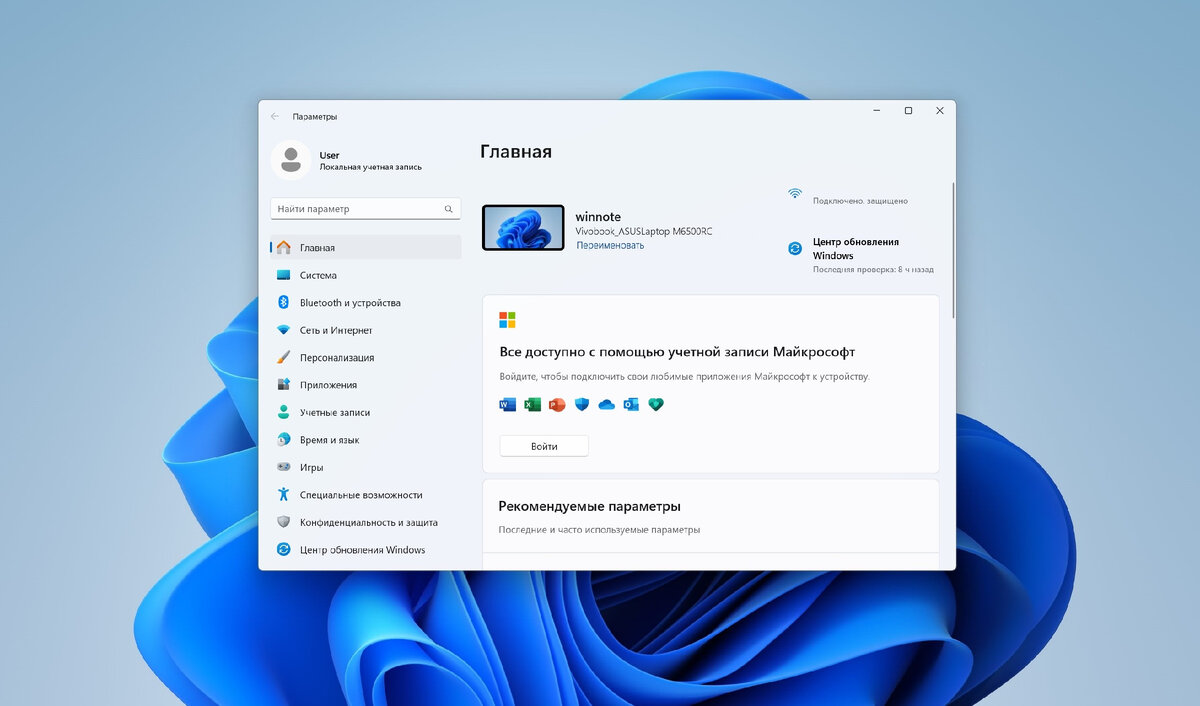The image size is (1200, 706).
Task: Click the heading Все доступно с помощью учетной записи Майкрософт
Action: [x=677, y=352]
